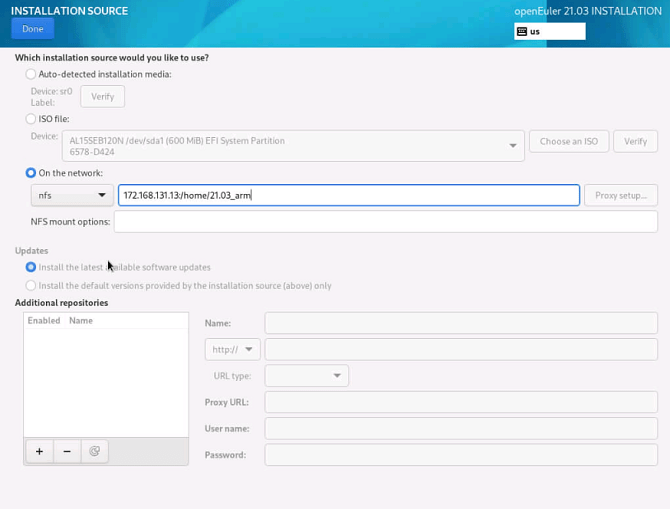Click the repository Name field

(461, 323)
